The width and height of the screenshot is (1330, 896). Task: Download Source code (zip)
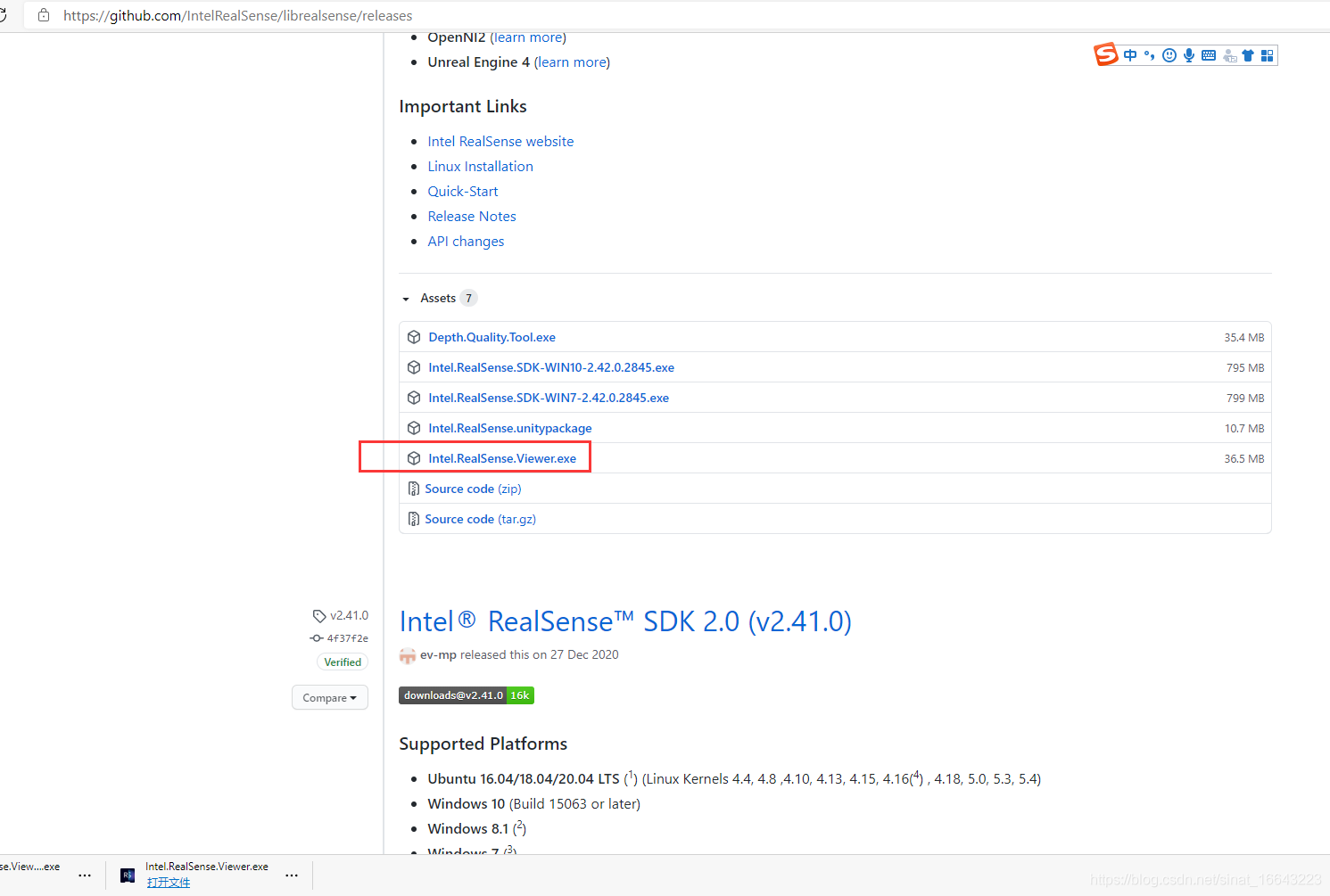click(473, 489)
